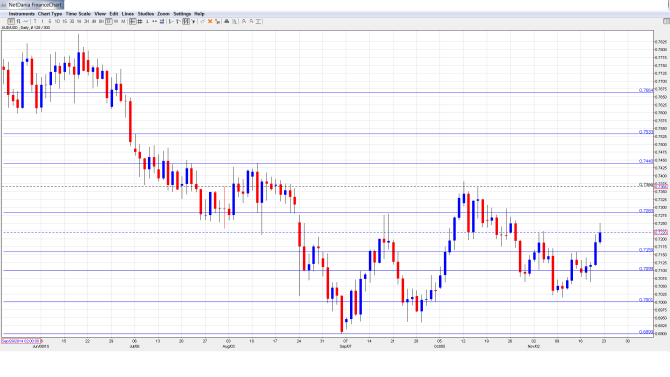Click the red-boxed date field at bottom left

click(21, 341)
